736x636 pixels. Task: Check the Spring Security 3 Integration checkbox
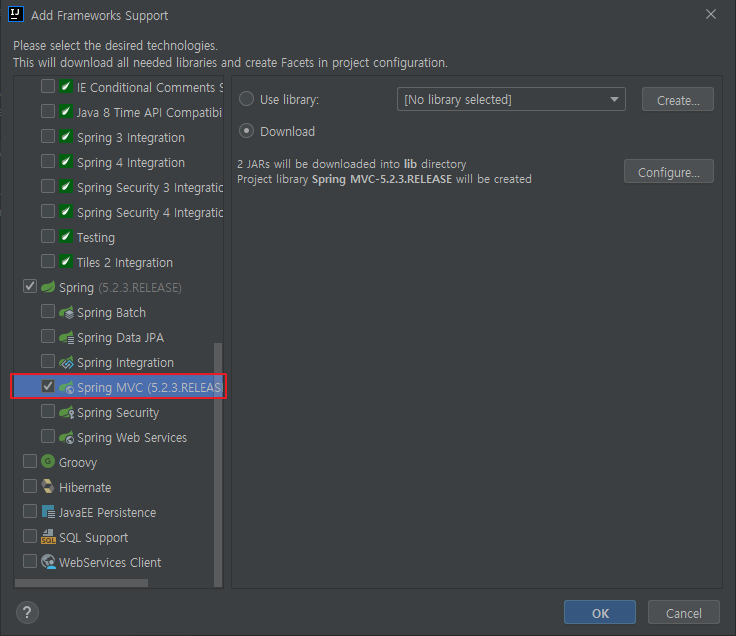pos(48,186)
